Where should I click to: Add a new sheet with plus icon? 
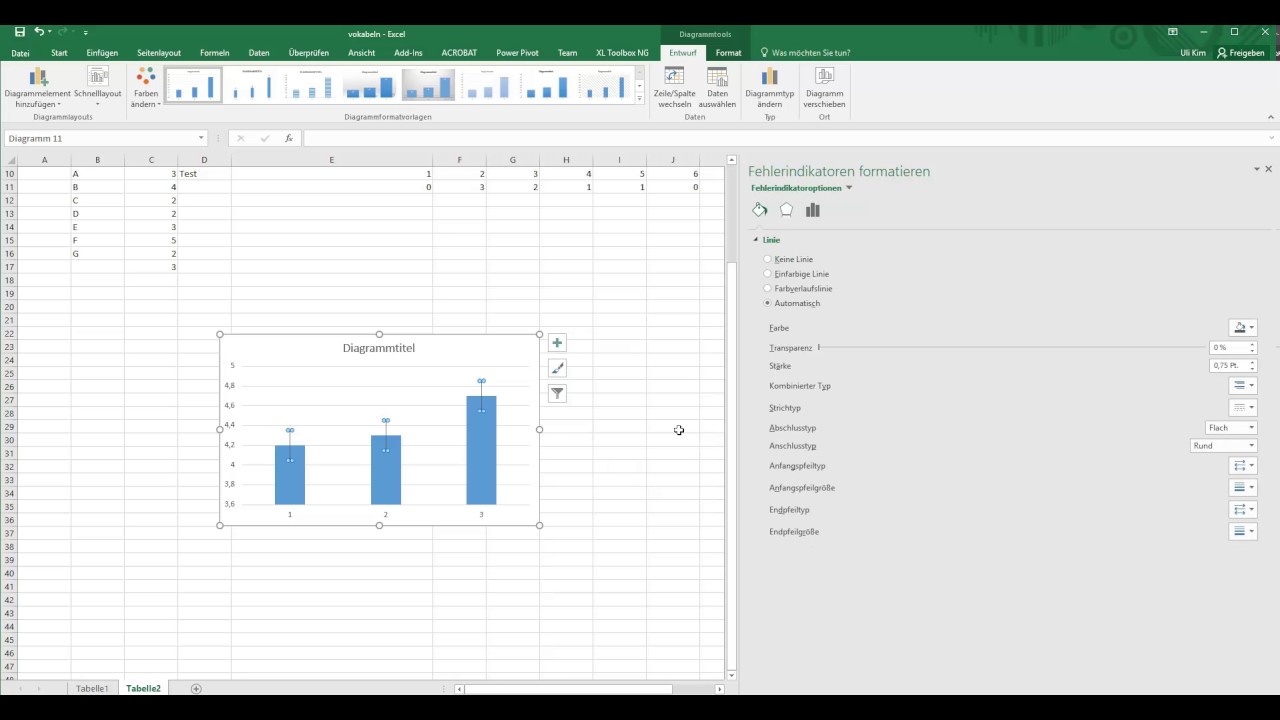coord(196,688)
